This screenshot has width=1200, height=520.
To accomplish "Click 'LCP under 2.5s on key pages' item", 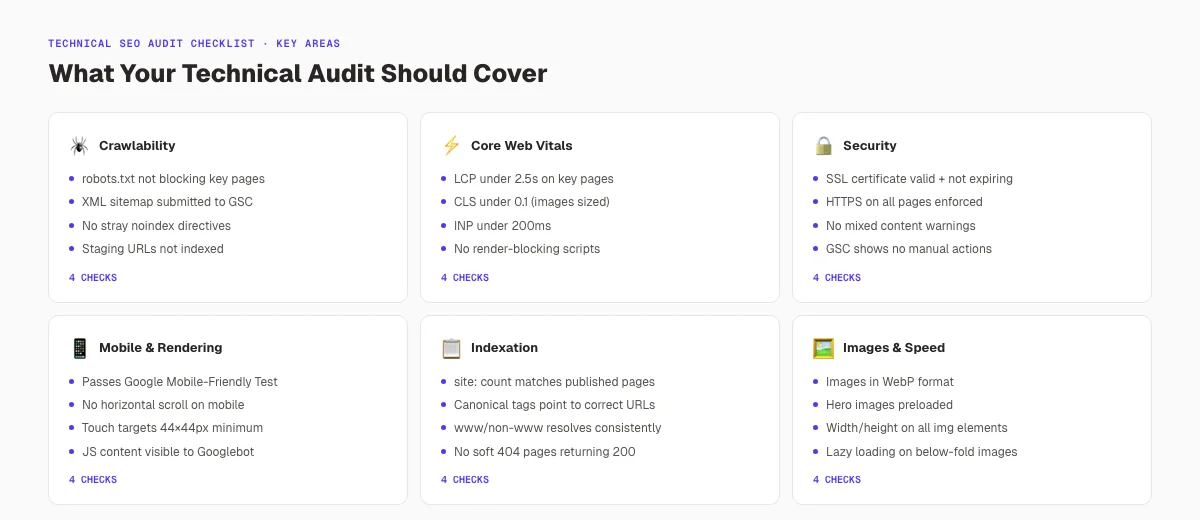I will pos(534,179).
